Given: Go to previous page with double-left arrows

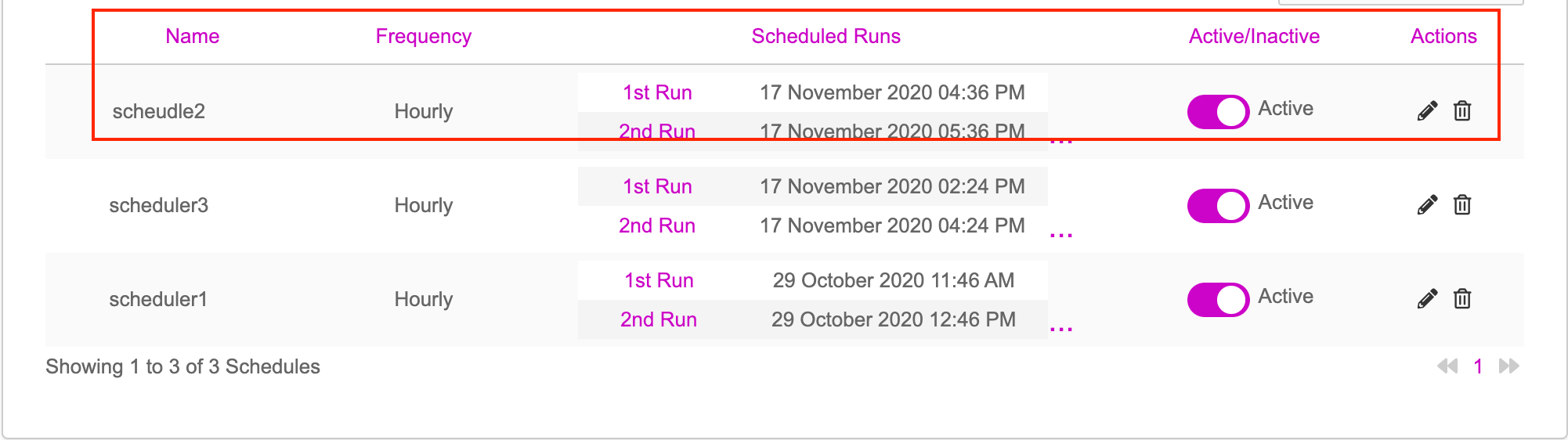Looking at the screenshot, I should pos(1447,366).
